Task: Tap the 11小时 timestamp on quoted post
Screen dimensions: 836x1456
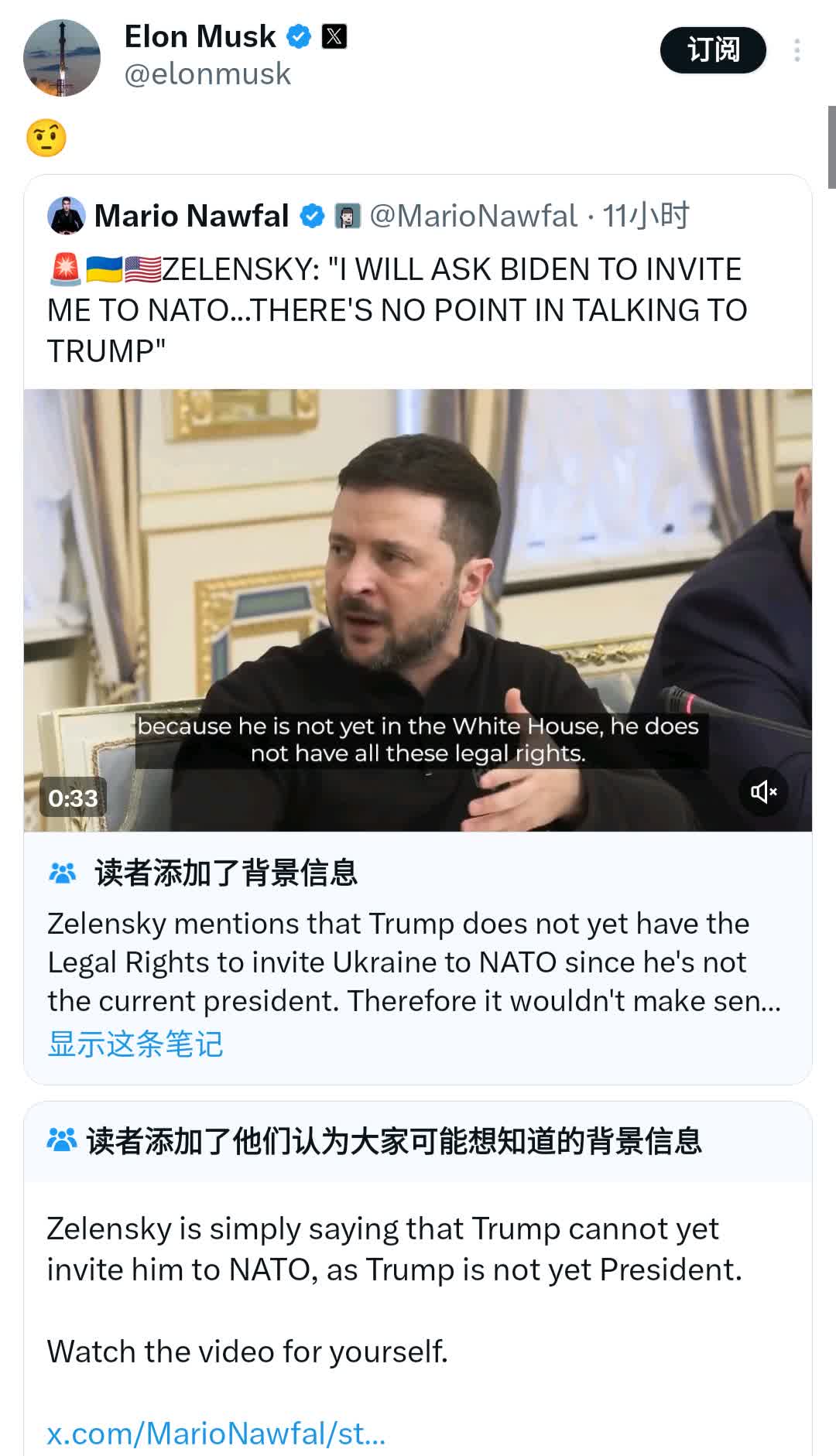Action: point(646,216)
